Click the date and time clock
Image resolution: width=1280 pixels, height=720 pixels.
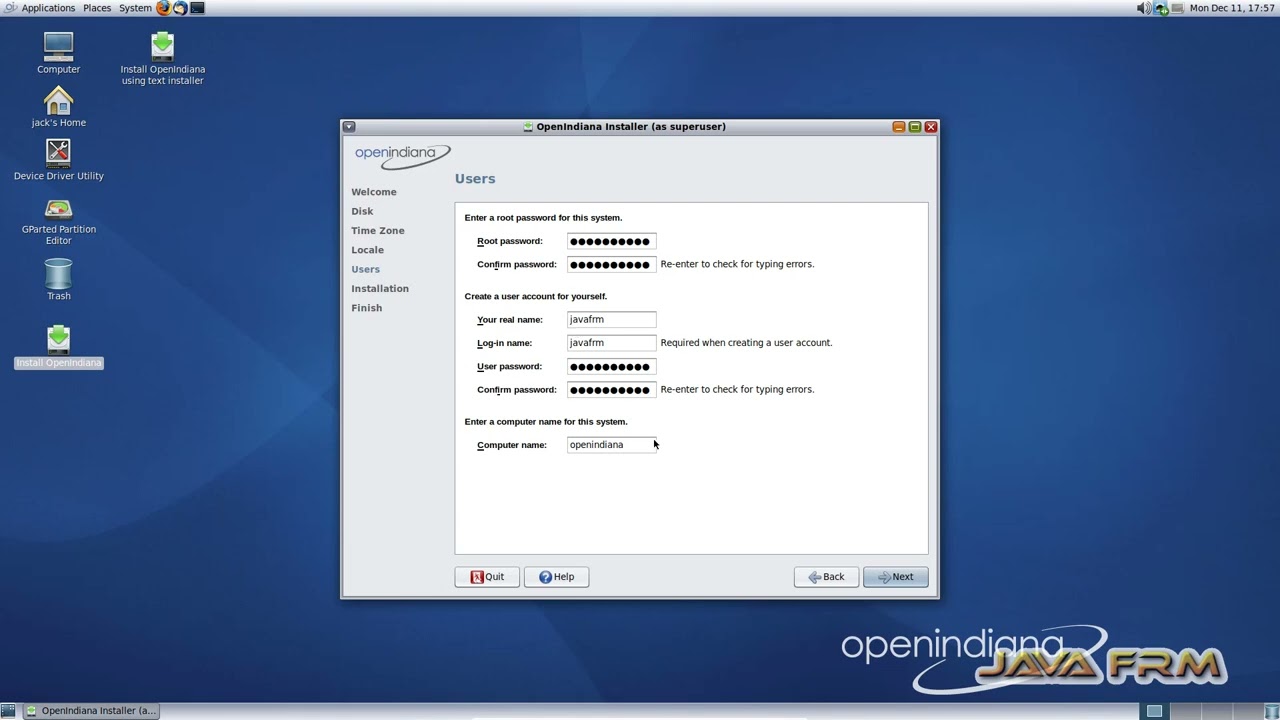(x=1232, y=8)
